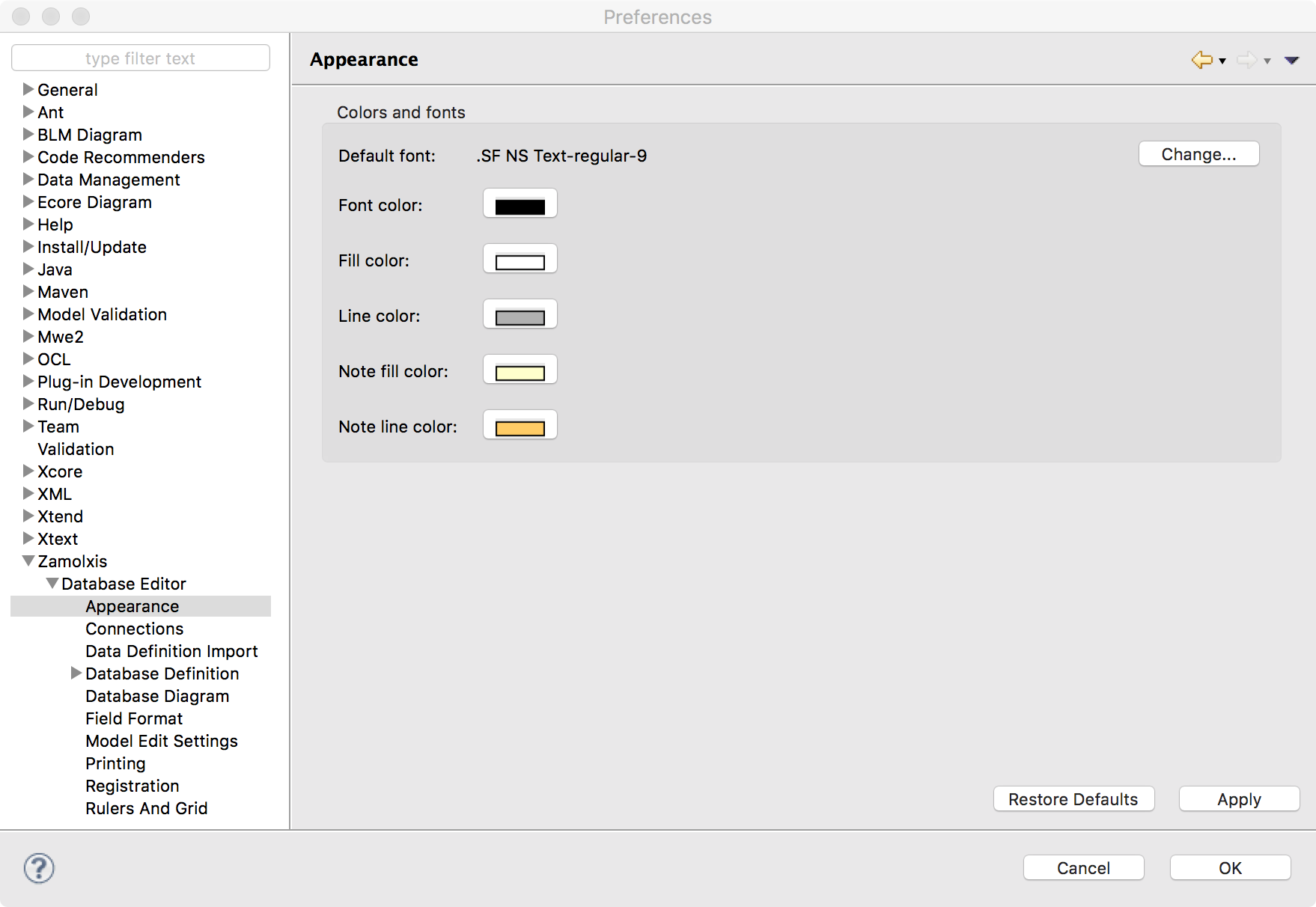1316x907 pixels.
Task: Collapse the Database Editor node
Action: click(52, 583)
